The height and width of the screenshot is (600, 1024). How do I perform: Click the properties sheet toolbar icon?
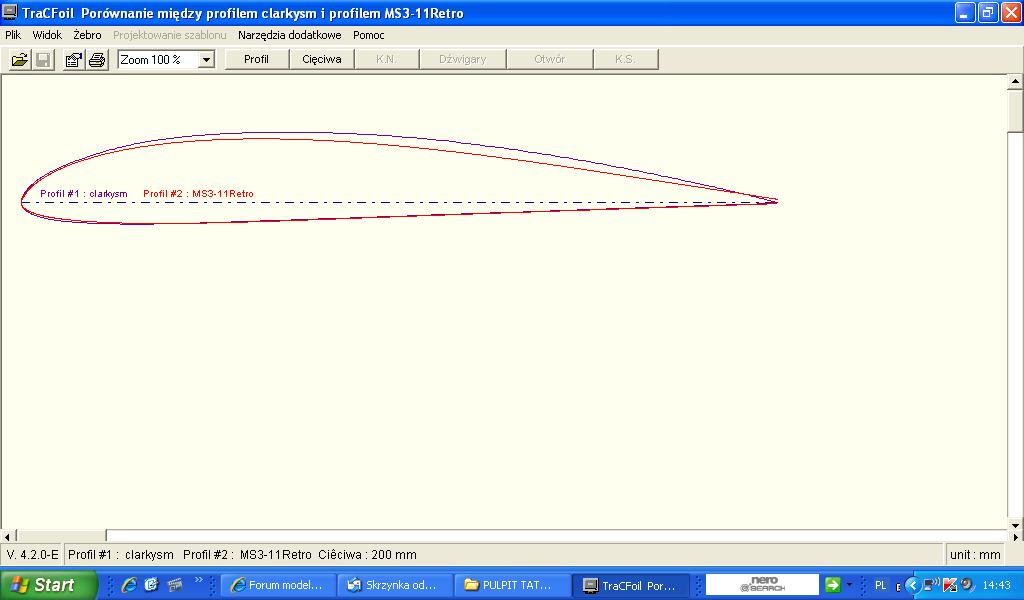73,60
